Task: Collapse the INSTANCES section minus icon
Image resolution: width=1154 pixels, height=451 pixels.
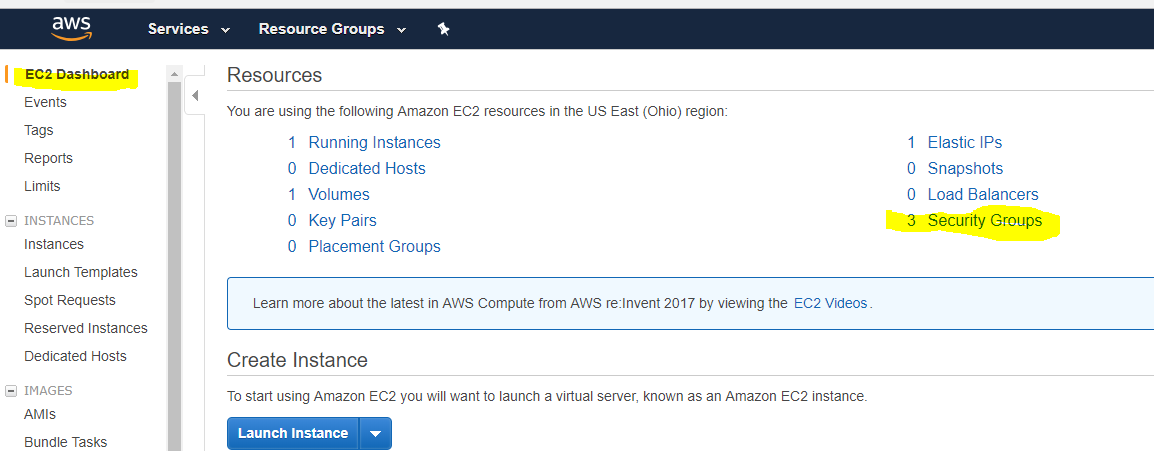Action: pyautogui.click(x=11, y=221)
